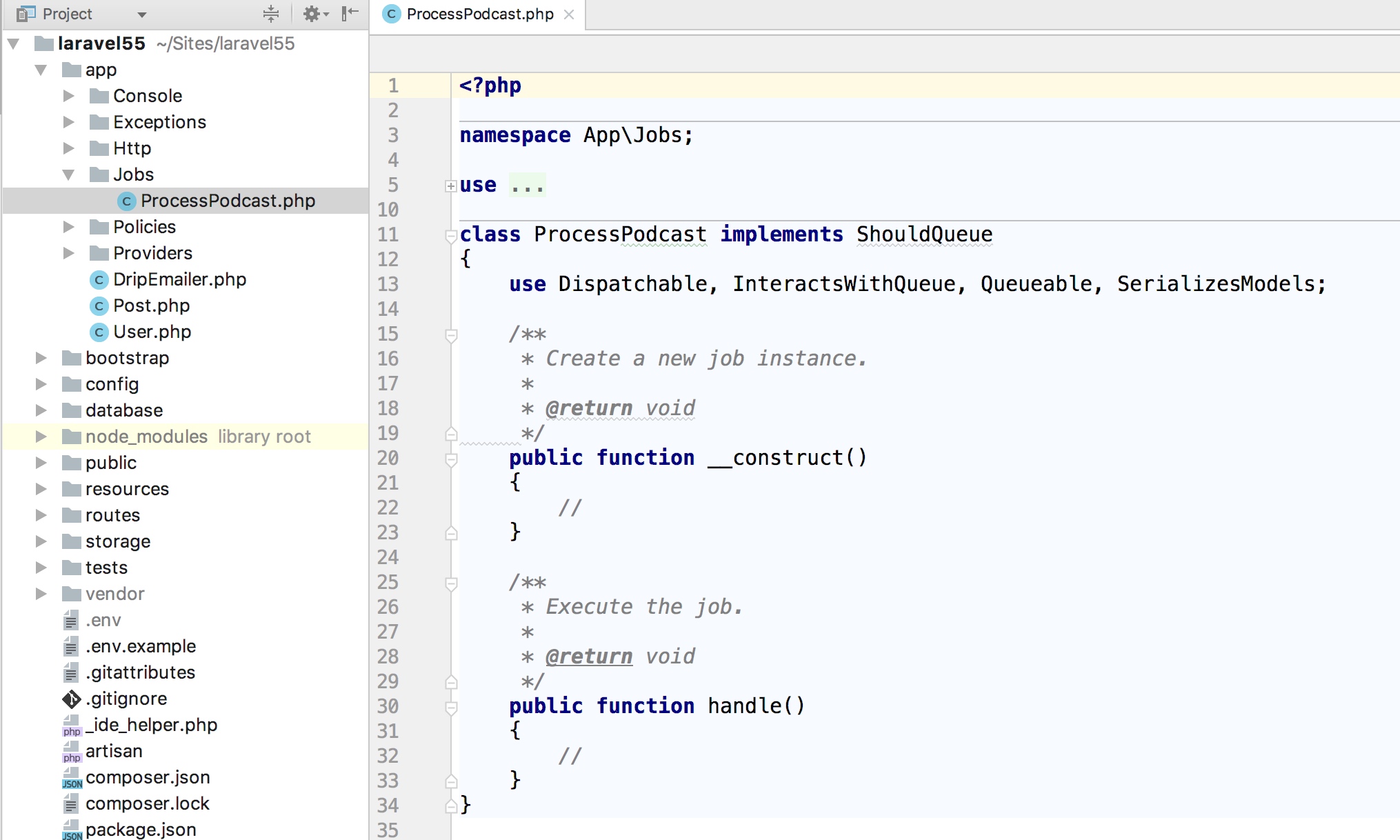Expand the storage folder
The image size is (1400, 840).
point(41,541)
